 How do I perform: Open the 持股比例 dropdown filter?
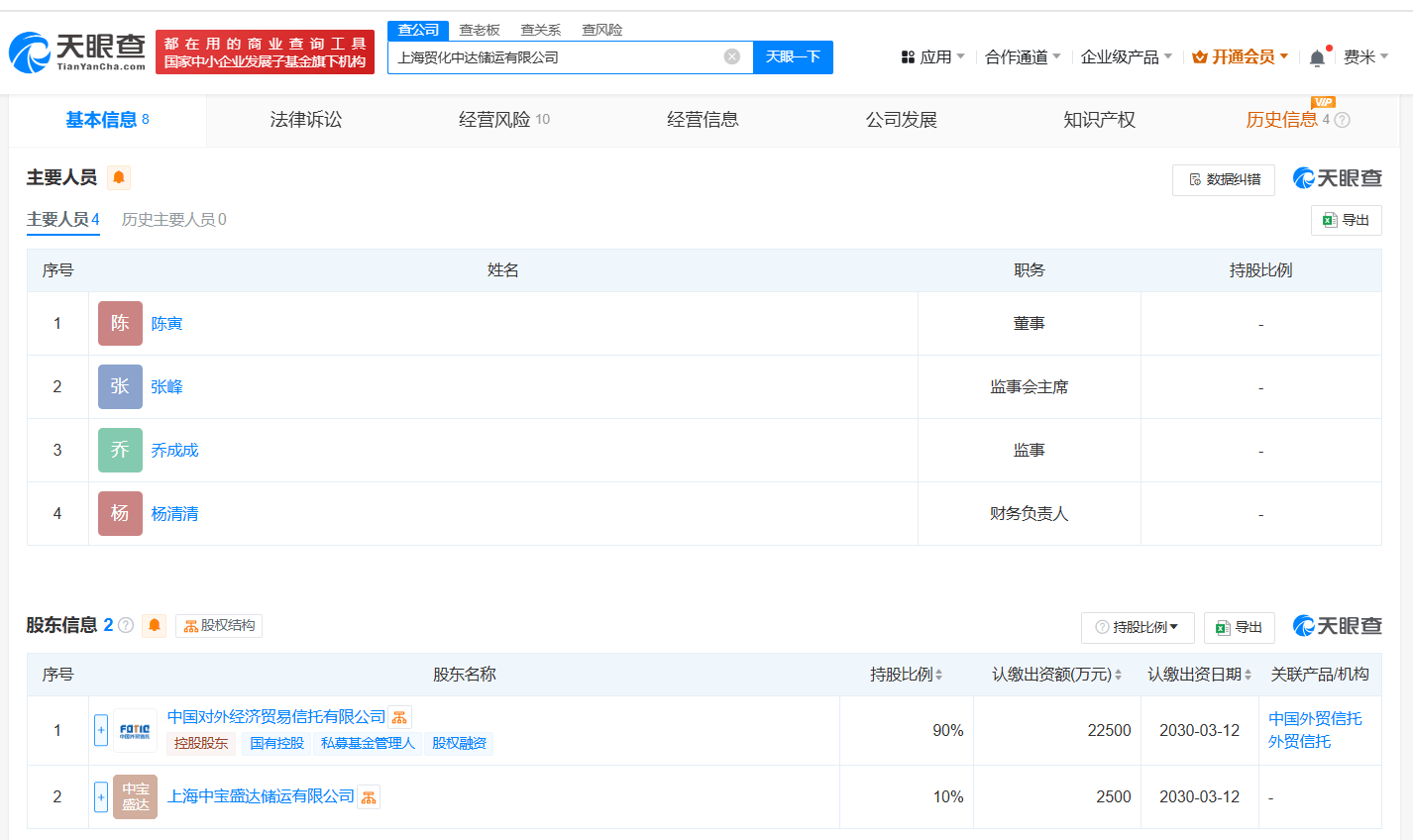pos(1138,627)
